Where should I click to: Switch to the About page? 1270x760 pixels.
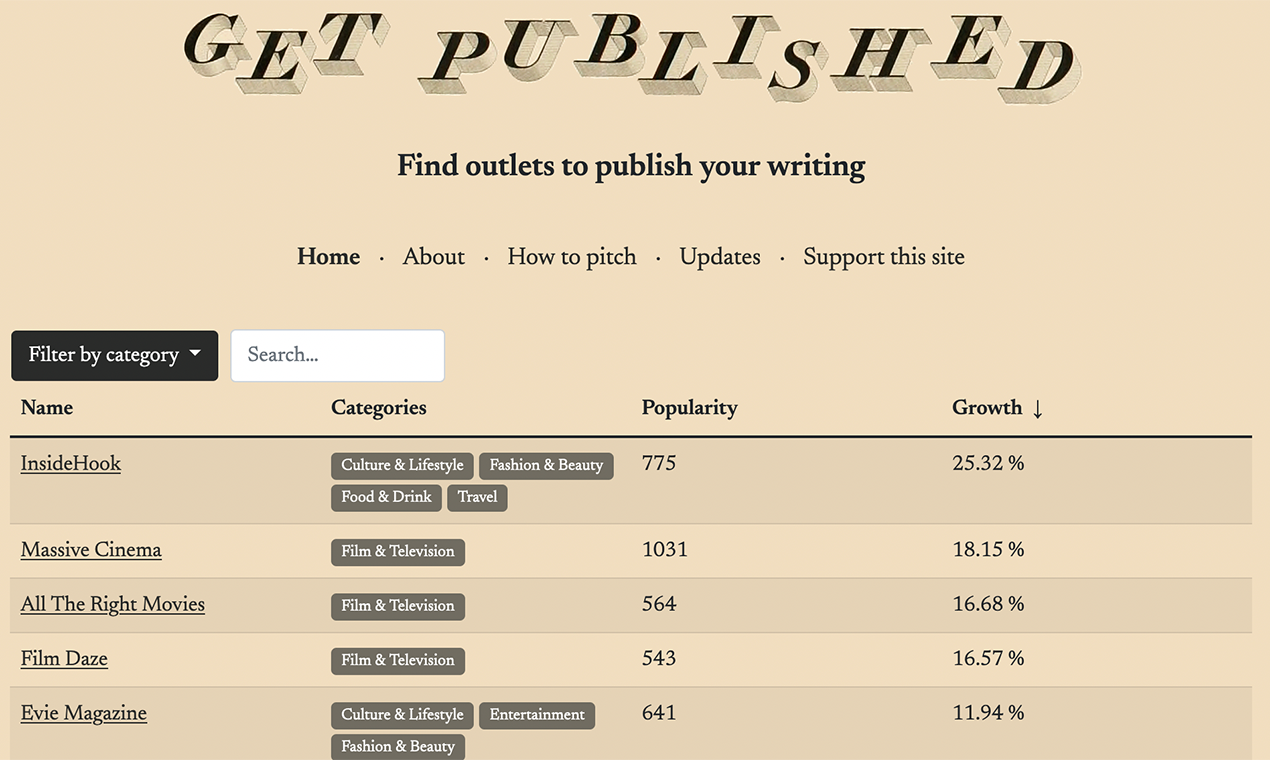(x=433, y=257)
